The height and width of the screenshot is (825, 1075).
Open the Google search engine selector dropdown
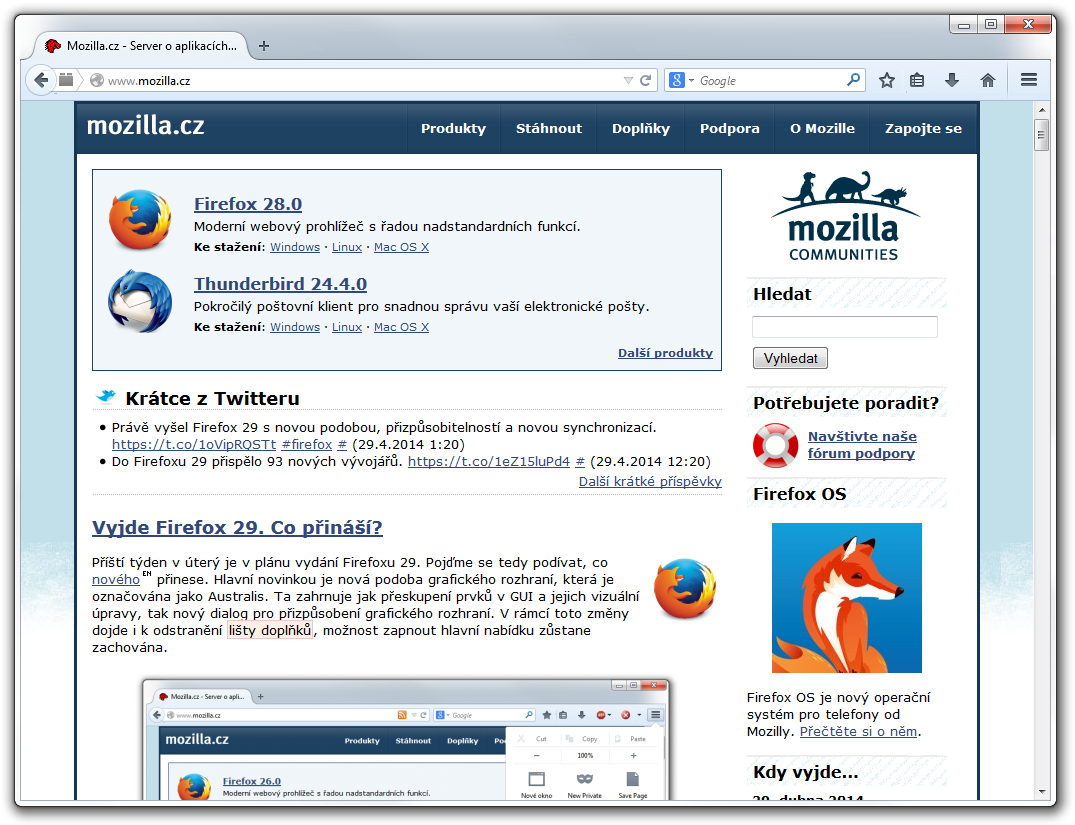pos(681,80)
